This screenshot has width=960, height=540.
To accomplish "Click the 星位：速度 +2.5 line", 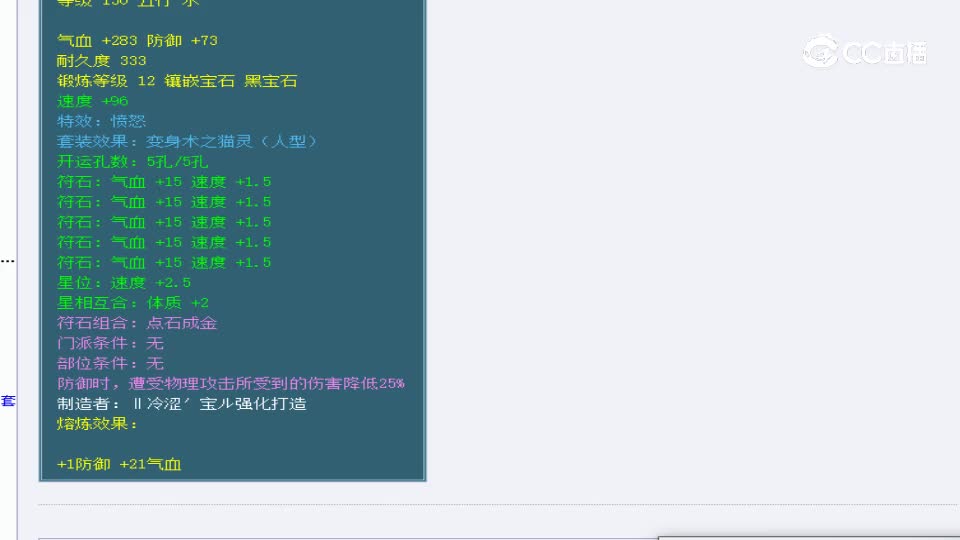I will (x=124, y=283).
